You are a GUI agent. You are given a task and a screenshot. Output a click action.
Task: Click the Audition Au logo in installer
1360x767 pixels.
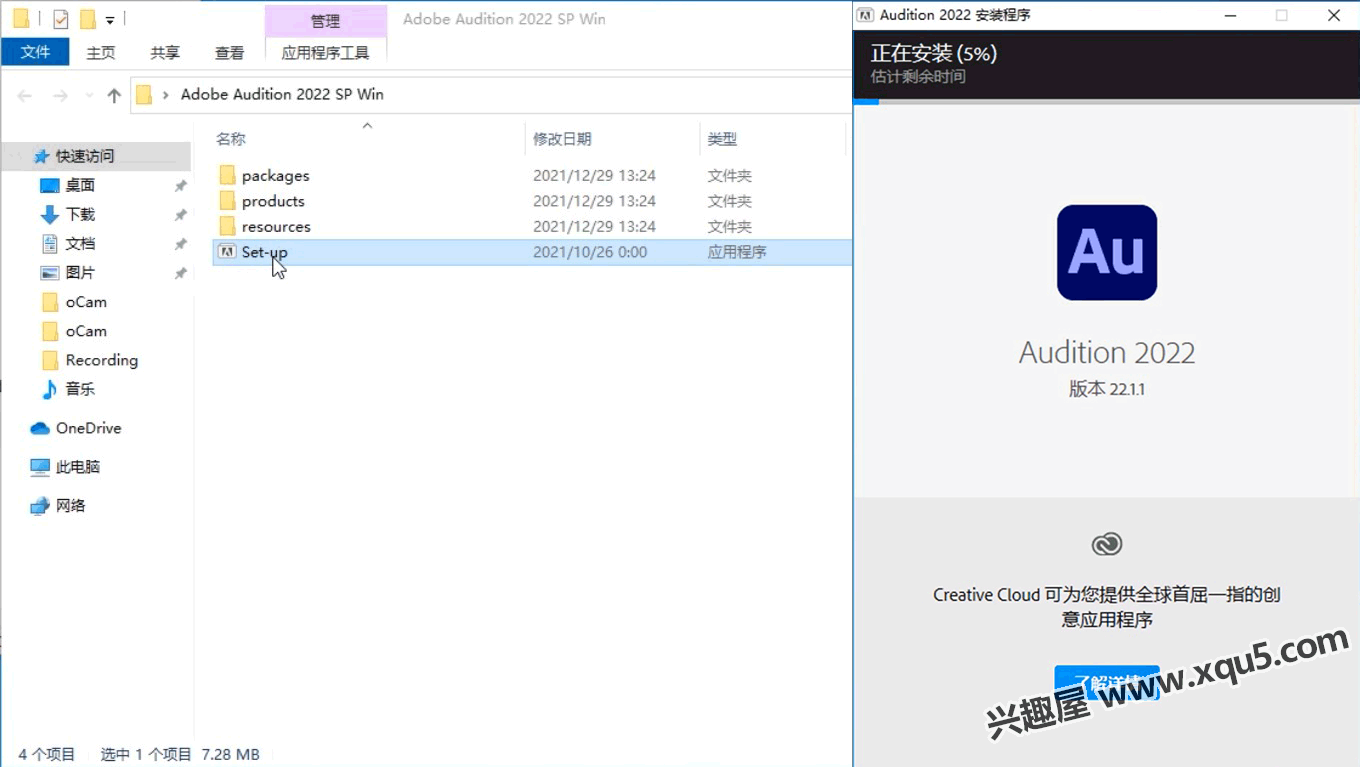[x=1107, y=252]
